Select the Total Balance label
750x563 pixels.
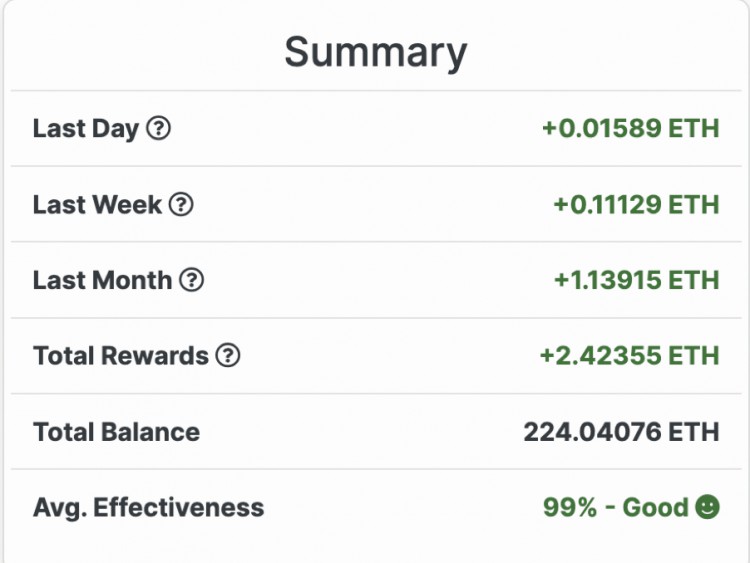[117, 432]
